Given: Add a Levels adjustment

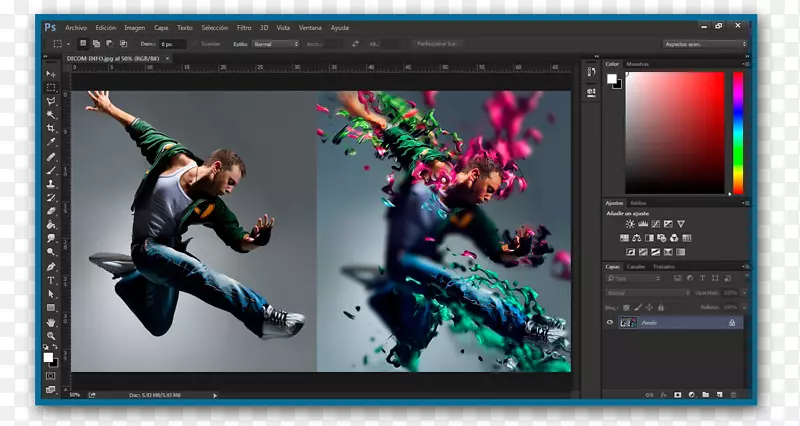Looking at the screenshot, I should click(x=643, y=224).
